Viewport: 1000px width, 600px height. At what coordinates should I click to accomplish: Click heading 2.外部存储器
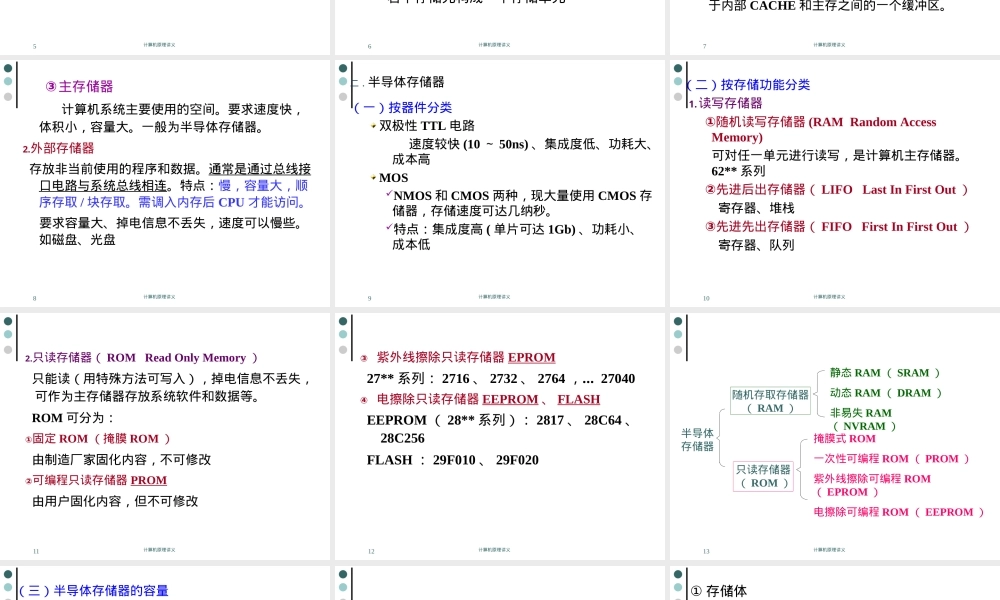pos(58,148)
